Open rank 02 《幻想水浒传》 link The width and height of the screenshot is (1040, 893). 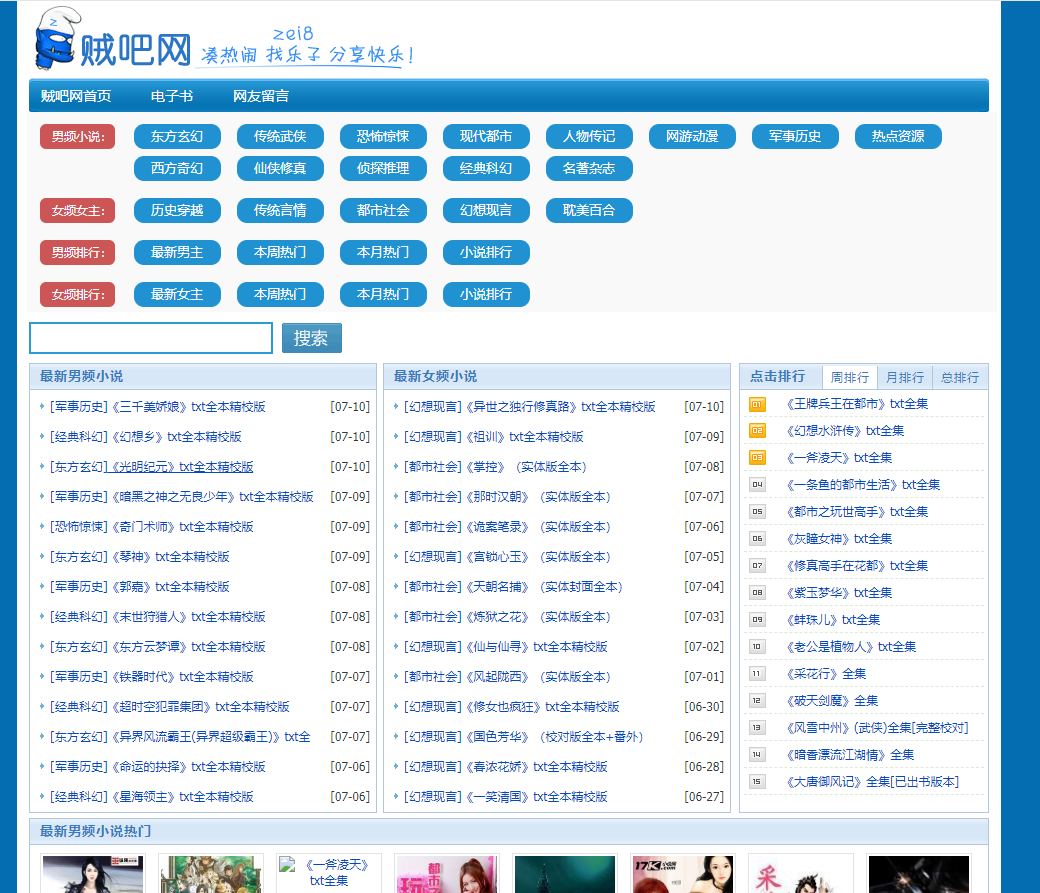pyautogui.click(x=844, y=431)
